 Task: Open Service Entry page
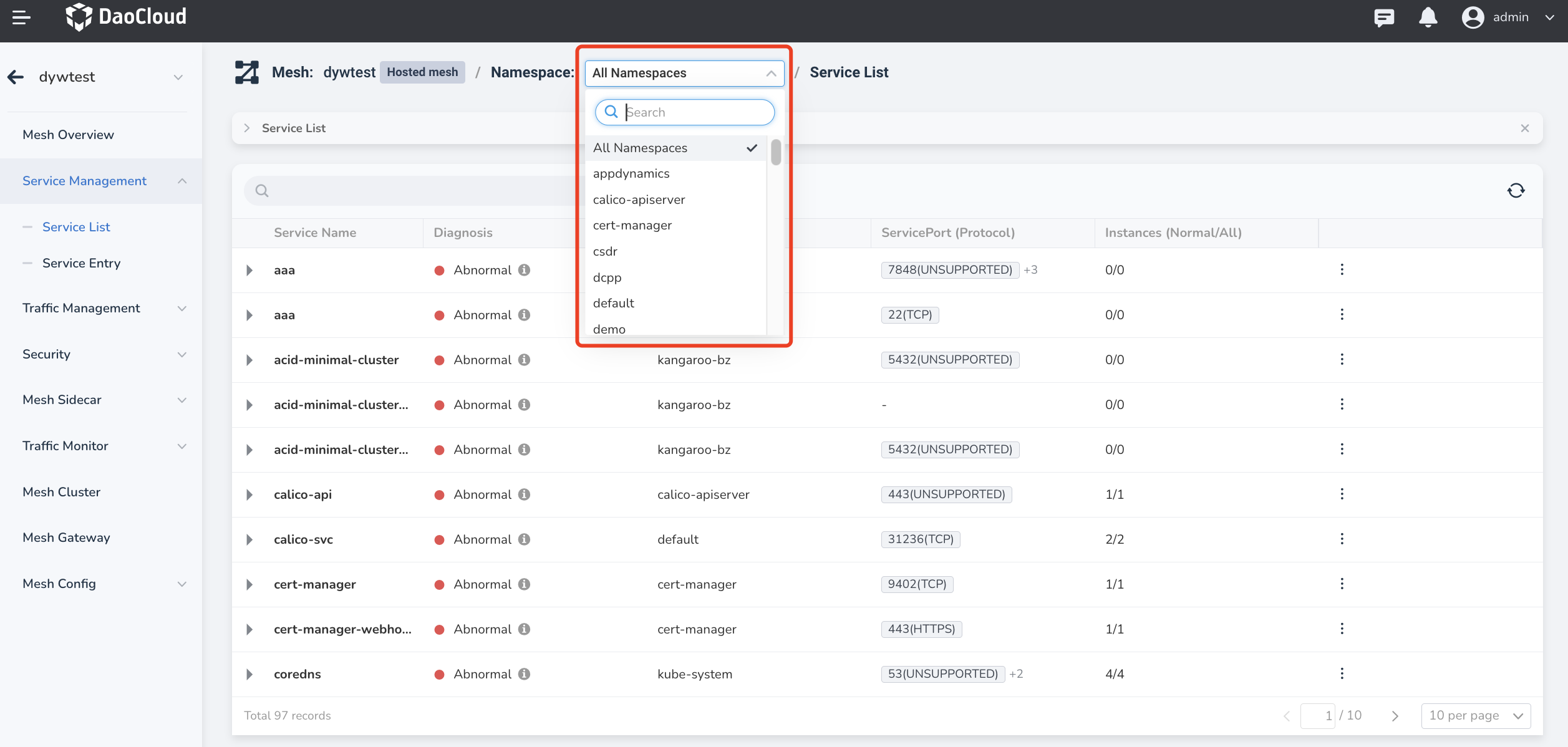point(81,263)
